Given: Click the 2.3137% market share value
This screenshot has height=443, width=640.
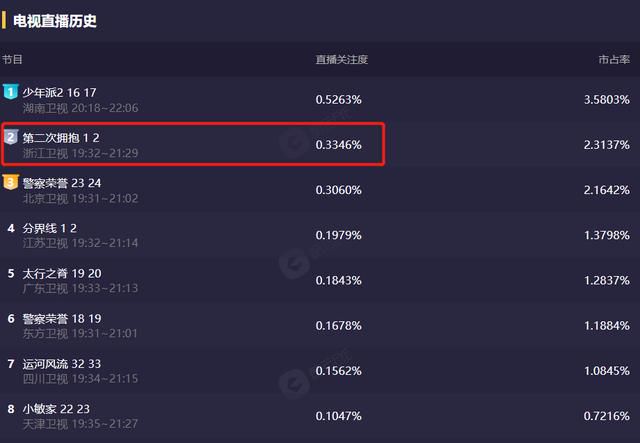Looking at the screenshot, I should [607, 145].
